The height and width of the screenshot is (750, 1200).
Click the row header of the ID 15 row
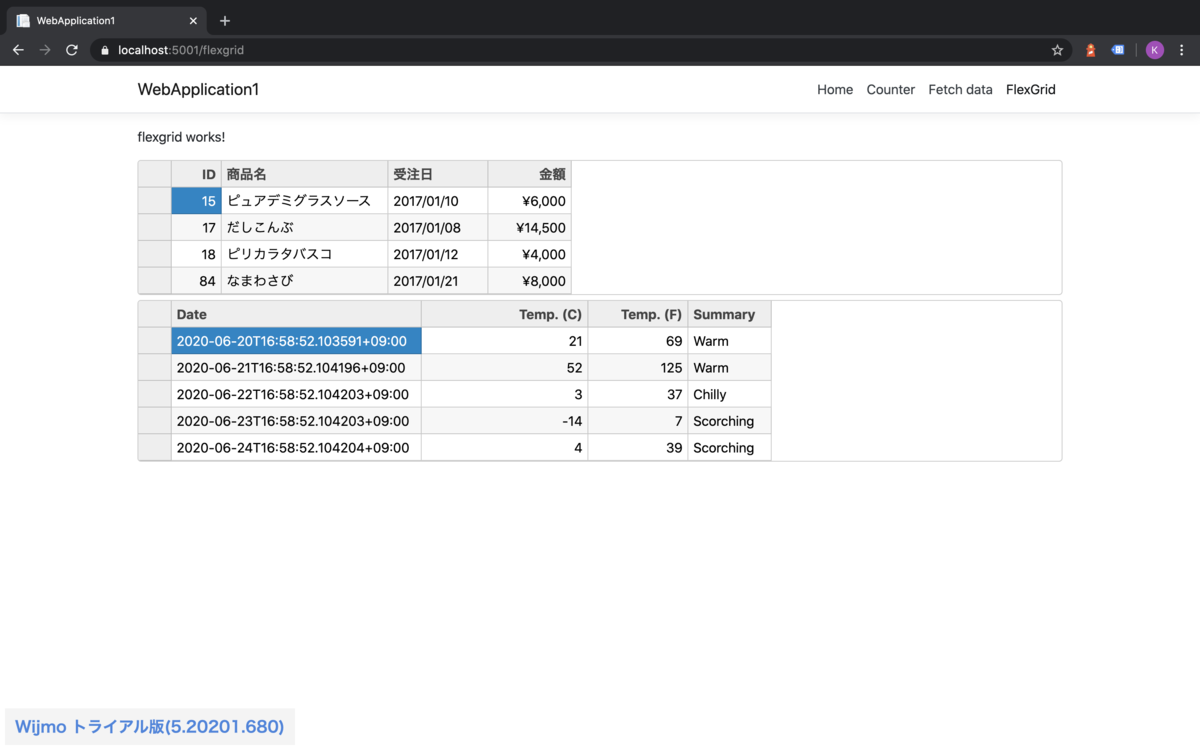coord(155,201)
